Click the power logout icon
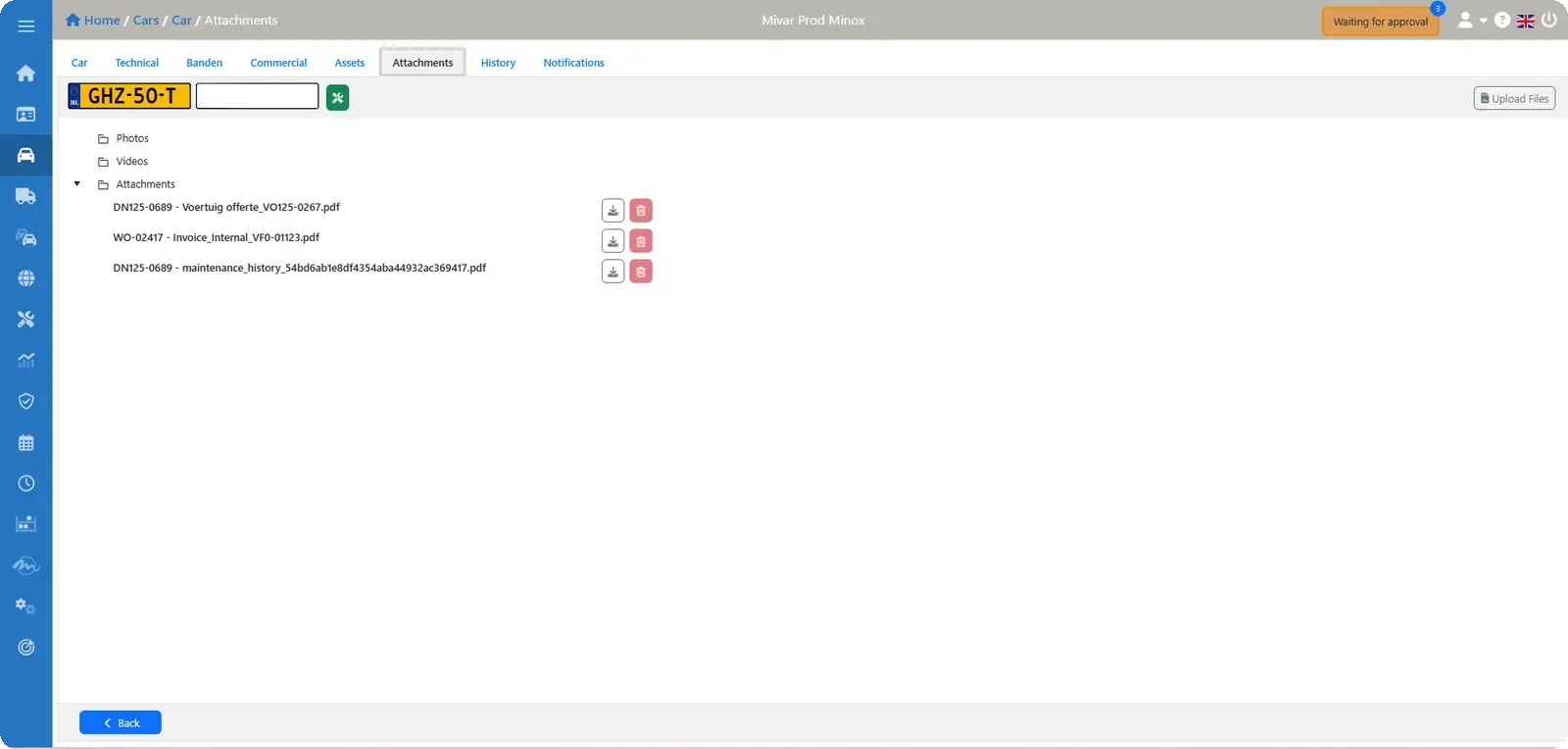This screenshot has height=749, width=1568. click(1549, 20)
